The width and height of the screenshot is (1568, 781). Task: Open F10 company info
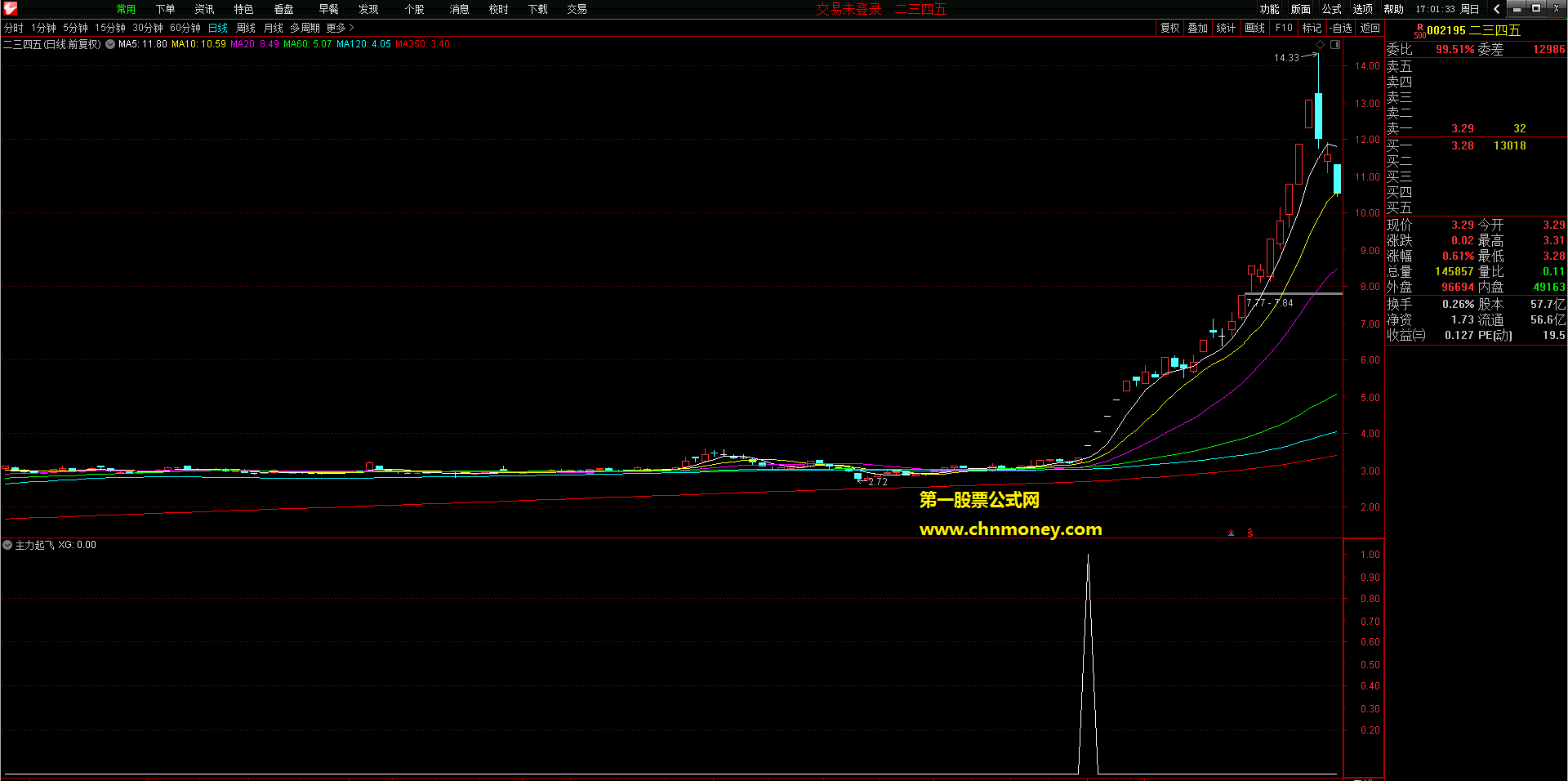coord(1284,28)
